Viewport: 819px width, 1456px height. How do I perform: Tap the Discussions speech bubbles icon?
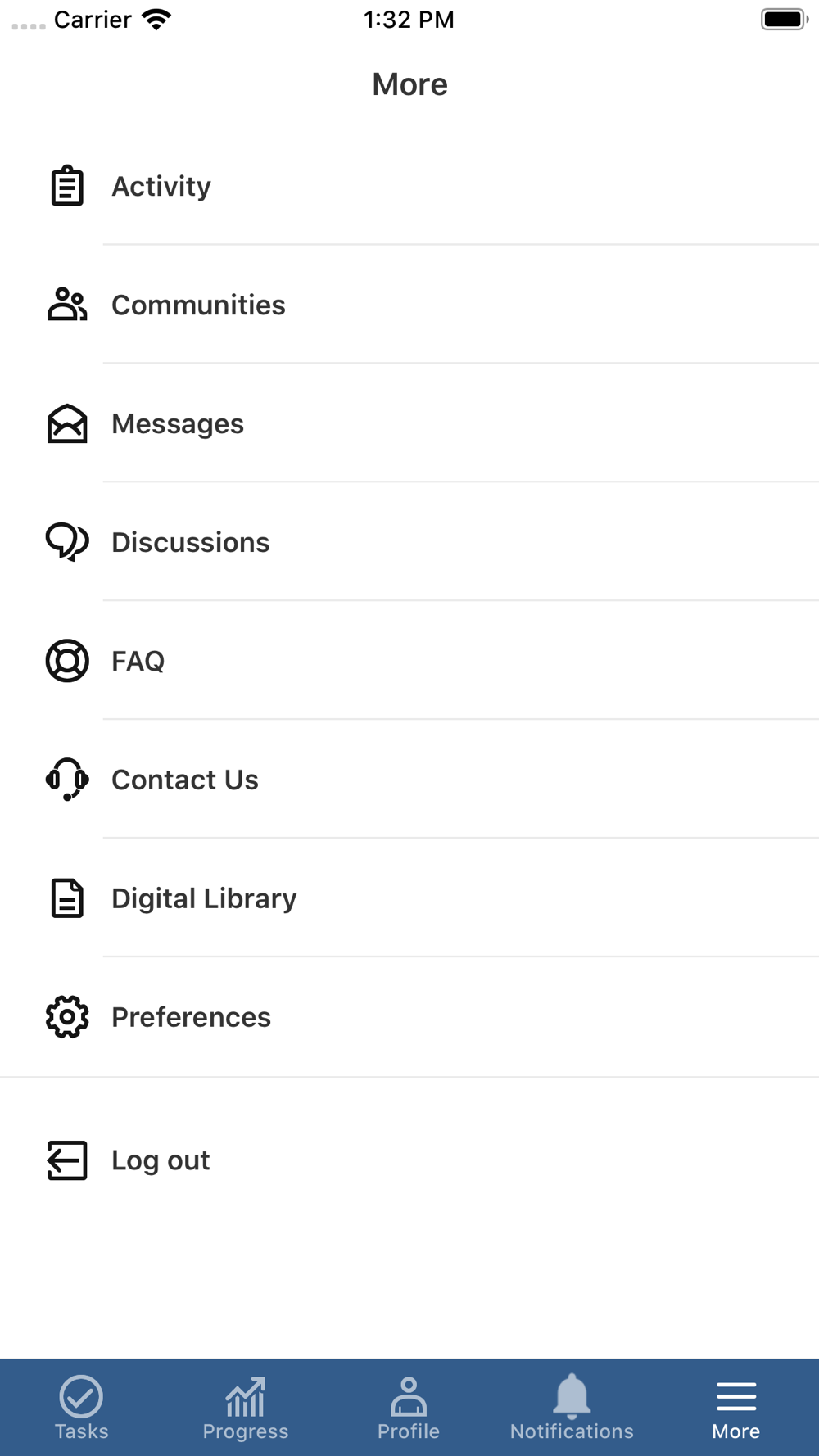click(67, 542)
